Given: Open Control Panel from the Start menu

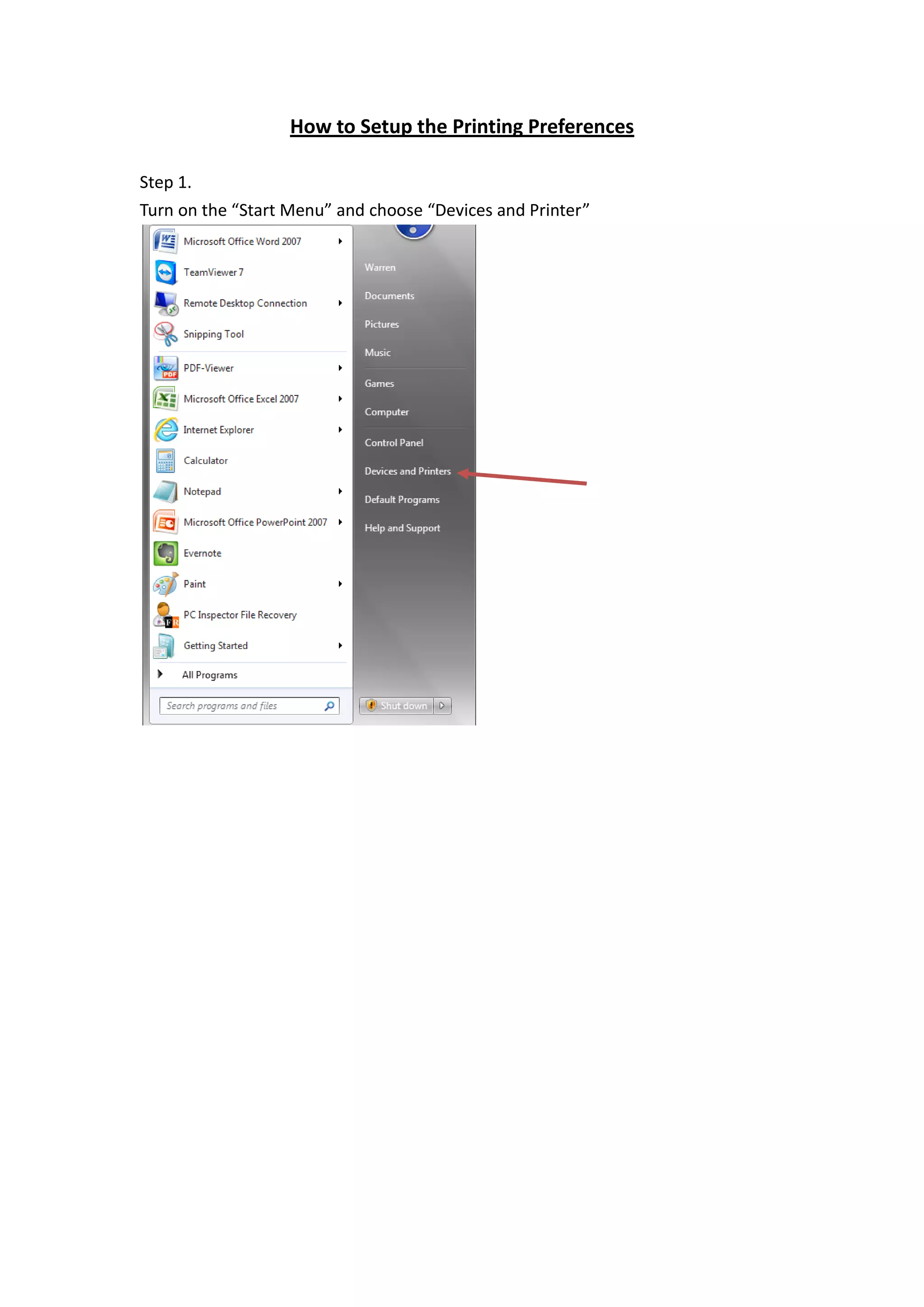Looking at the screenshot, I should [394, 443].
